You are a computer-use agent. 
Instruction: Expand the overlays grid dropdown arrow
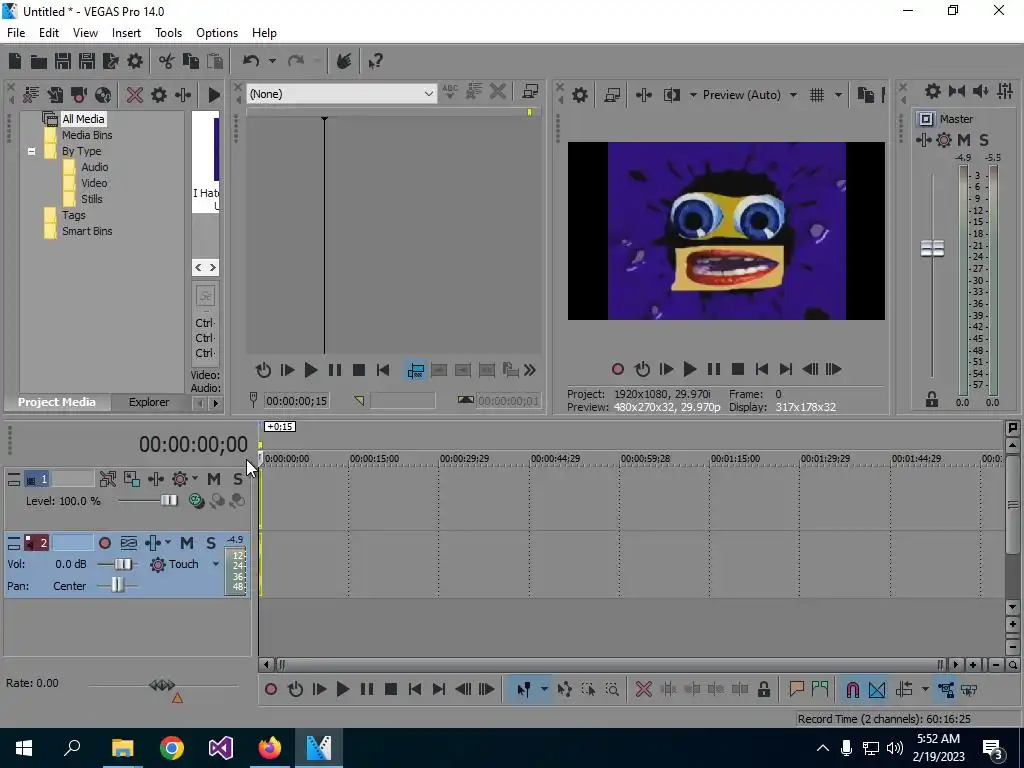click(x=838, y=95)
